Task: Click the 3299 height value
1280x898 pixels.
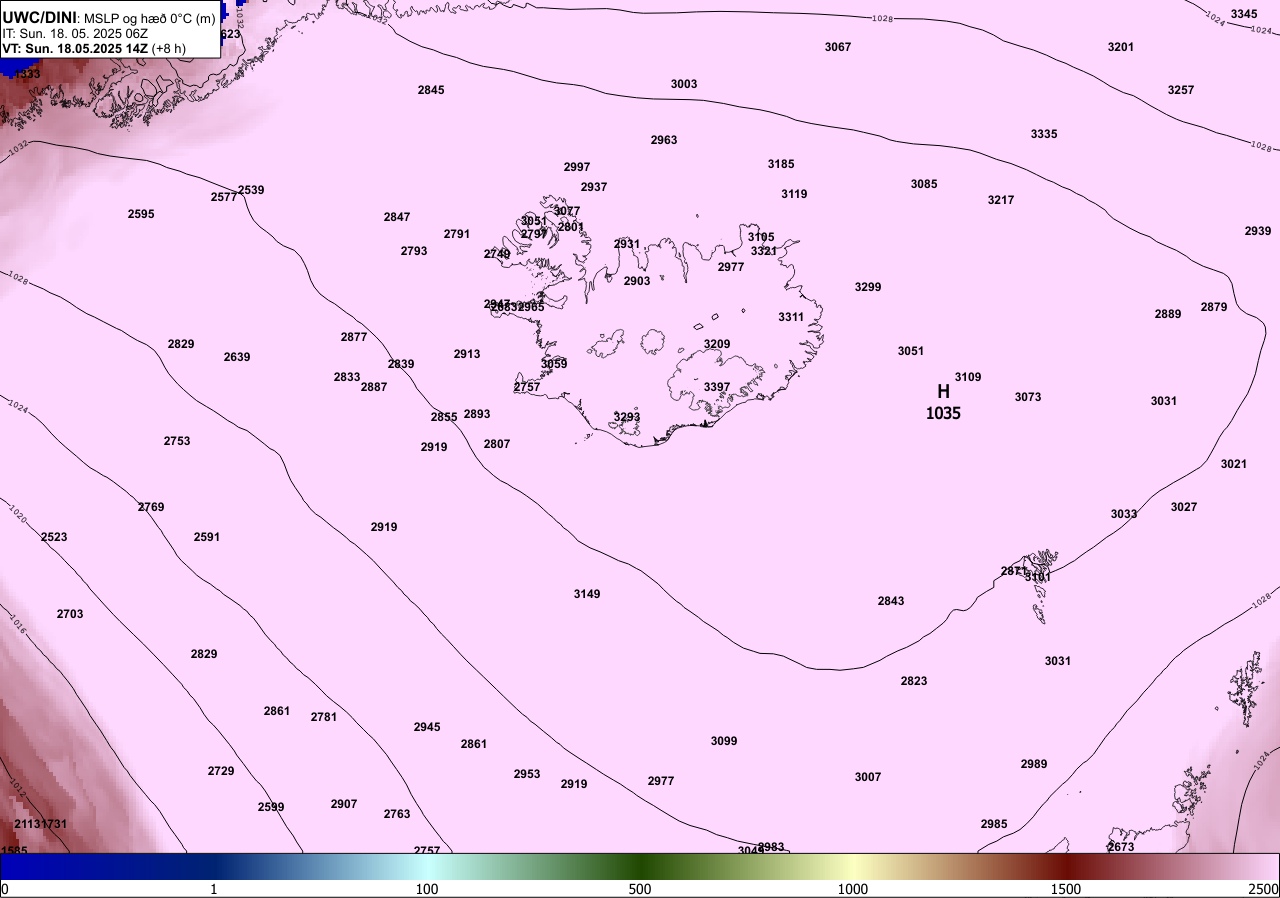Action: pyautogui.click(x=868, y=287)
